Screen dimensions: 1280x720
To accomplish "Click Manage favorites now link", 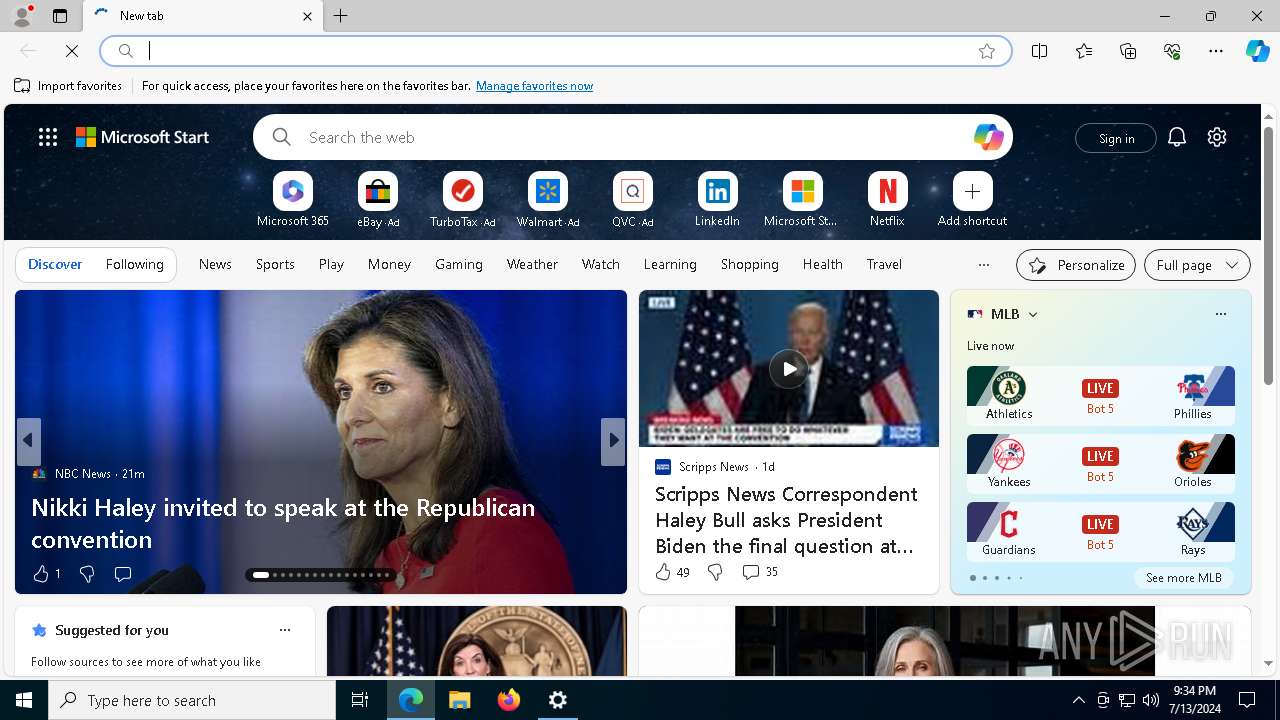I will [534, 86].
